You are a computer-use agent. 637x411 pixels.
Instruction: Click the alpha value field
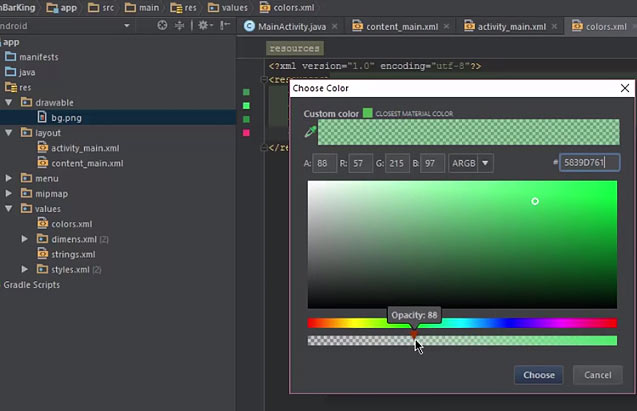(x=324, y=163)
